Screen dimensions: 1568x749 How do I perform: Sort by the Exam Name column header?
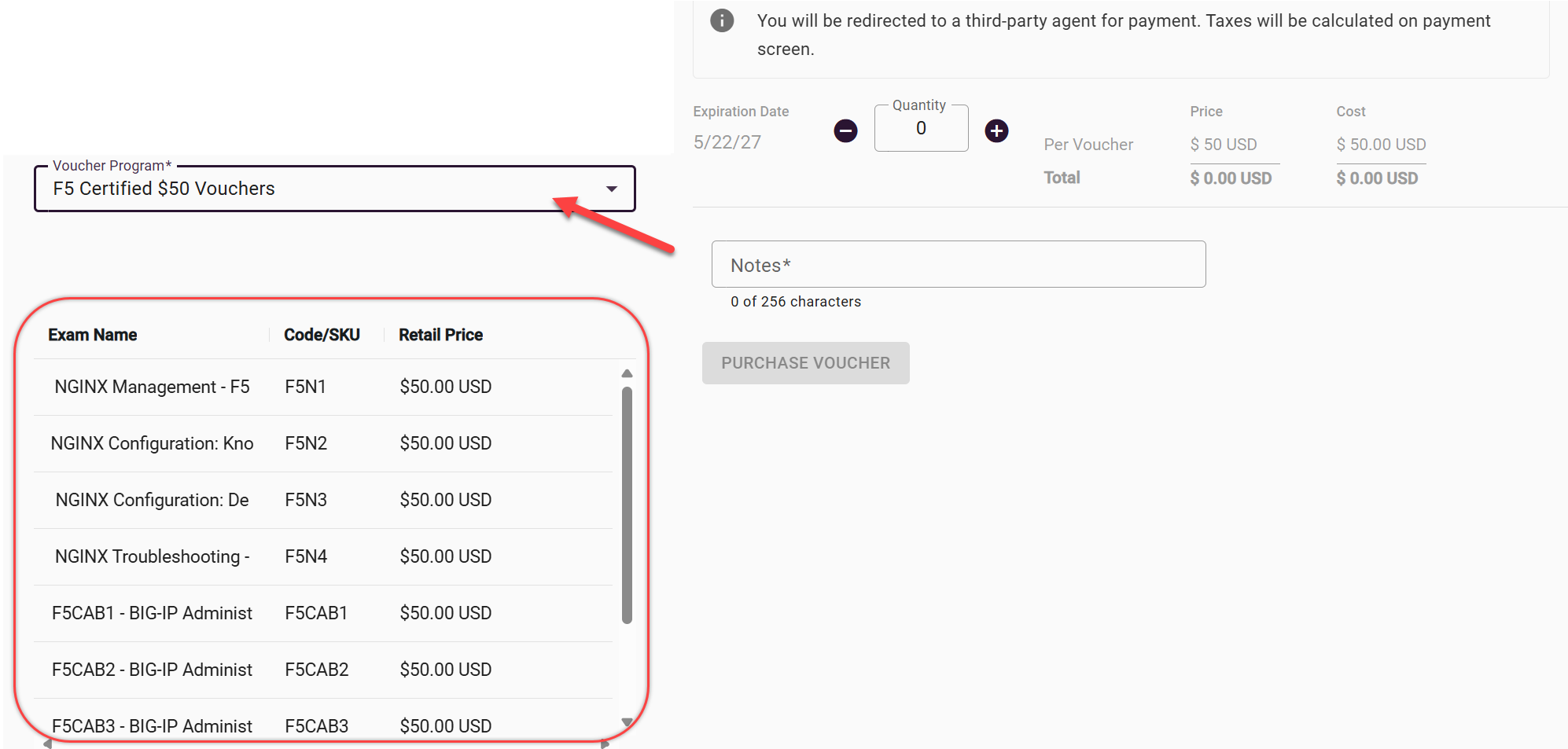click(x=93, y=335)
